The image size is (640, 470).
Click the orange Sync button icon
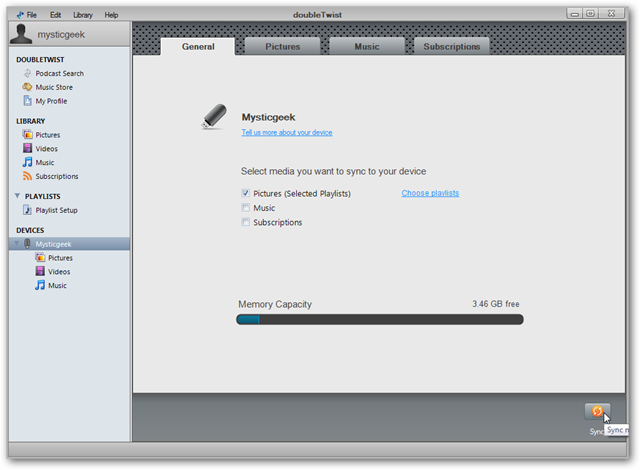(597, 411)
